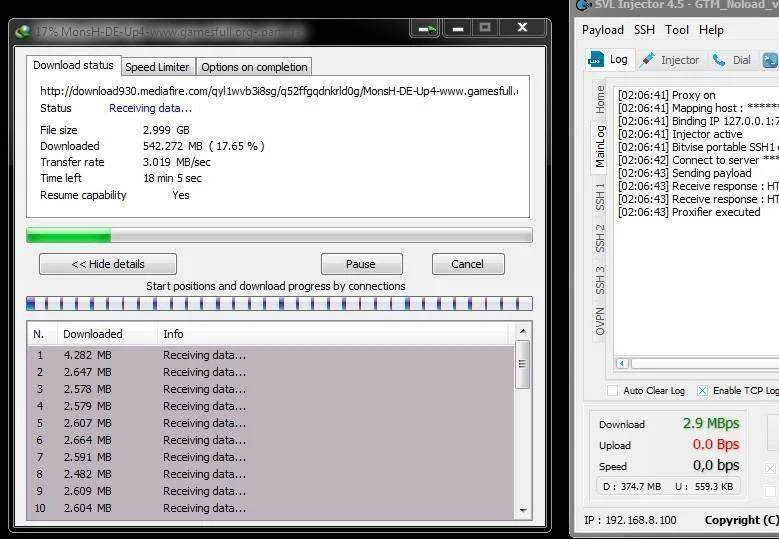Click the IDM tray-transfer icon button
Viewport: 779px width, 539px height.
click(x=426, y=29)
